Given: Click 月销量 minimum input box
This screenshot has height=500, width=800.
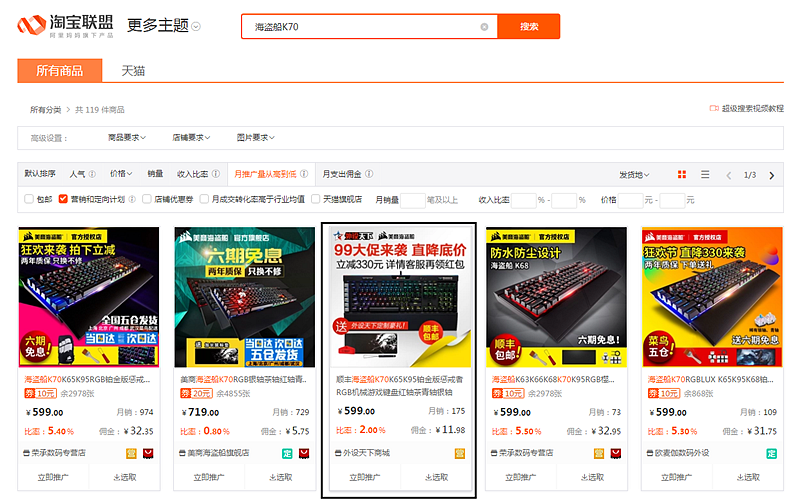Looking at the screenshot, I should (413, 200).
